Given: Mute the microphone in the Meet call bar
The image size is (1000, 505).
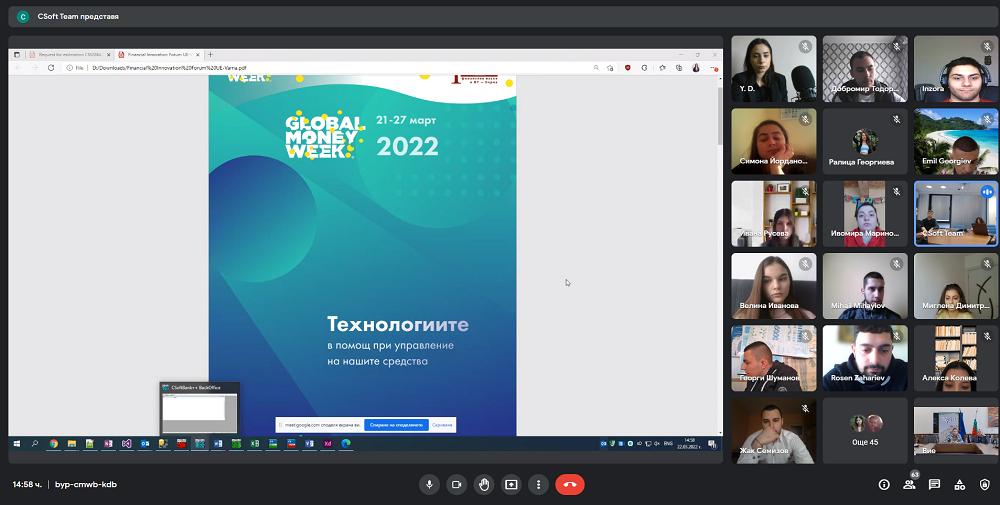Looking at the screenshot, I should (x=429, y=485).
